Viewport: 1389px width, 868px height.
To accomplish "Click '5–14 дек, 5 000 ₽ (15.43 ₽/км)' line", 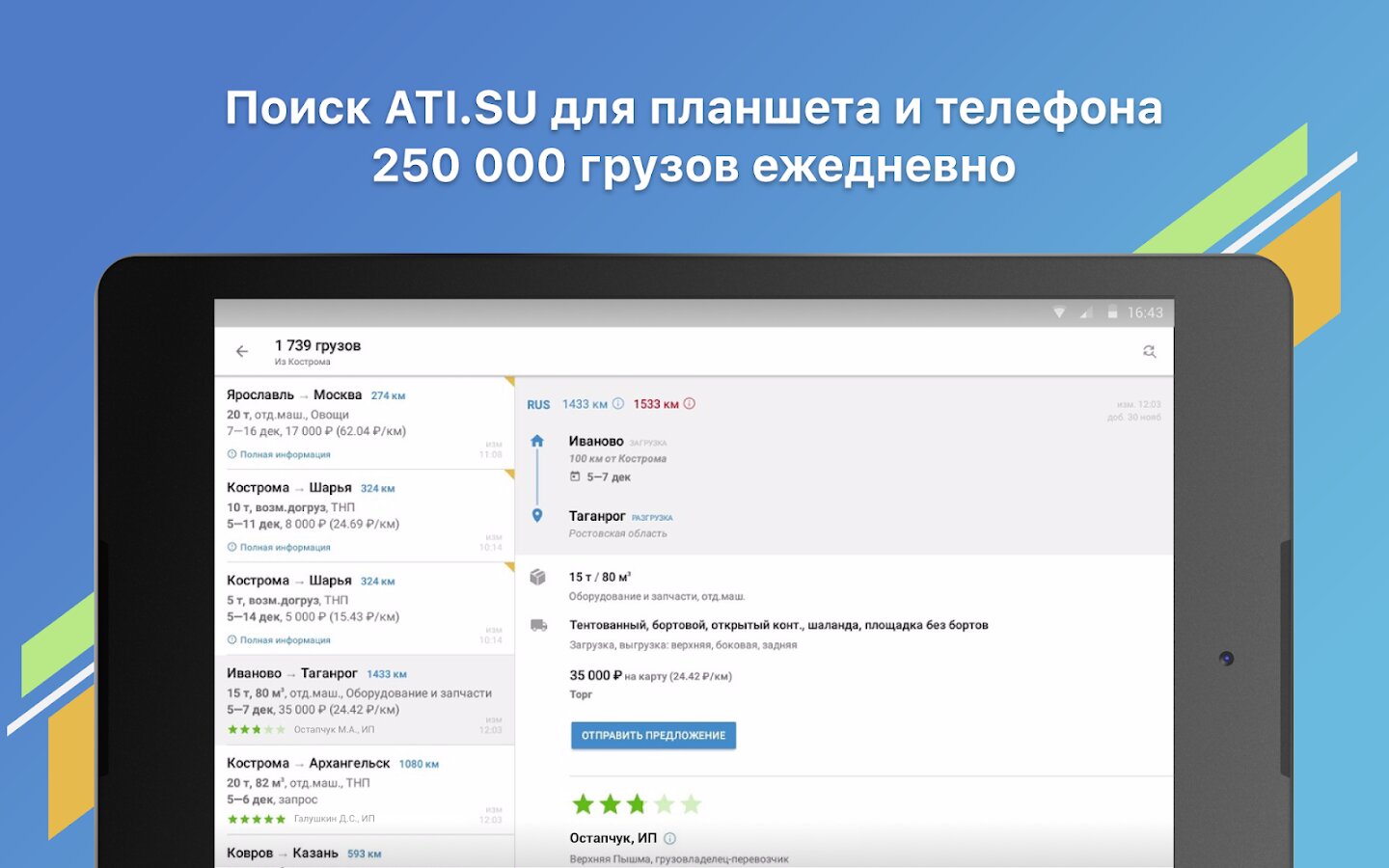I will coord(313,616).
